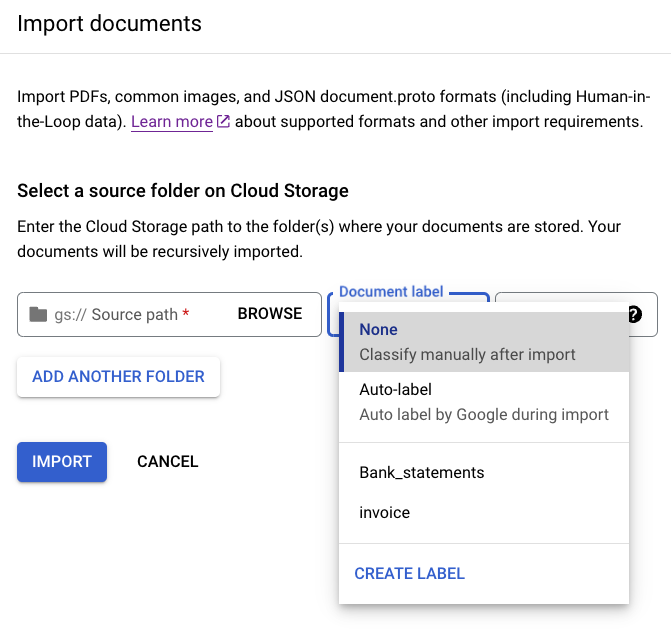The image size is (671, 631).
Task: Click the CANCEL button
Action: pyautogui.click(x=168, y=462)
